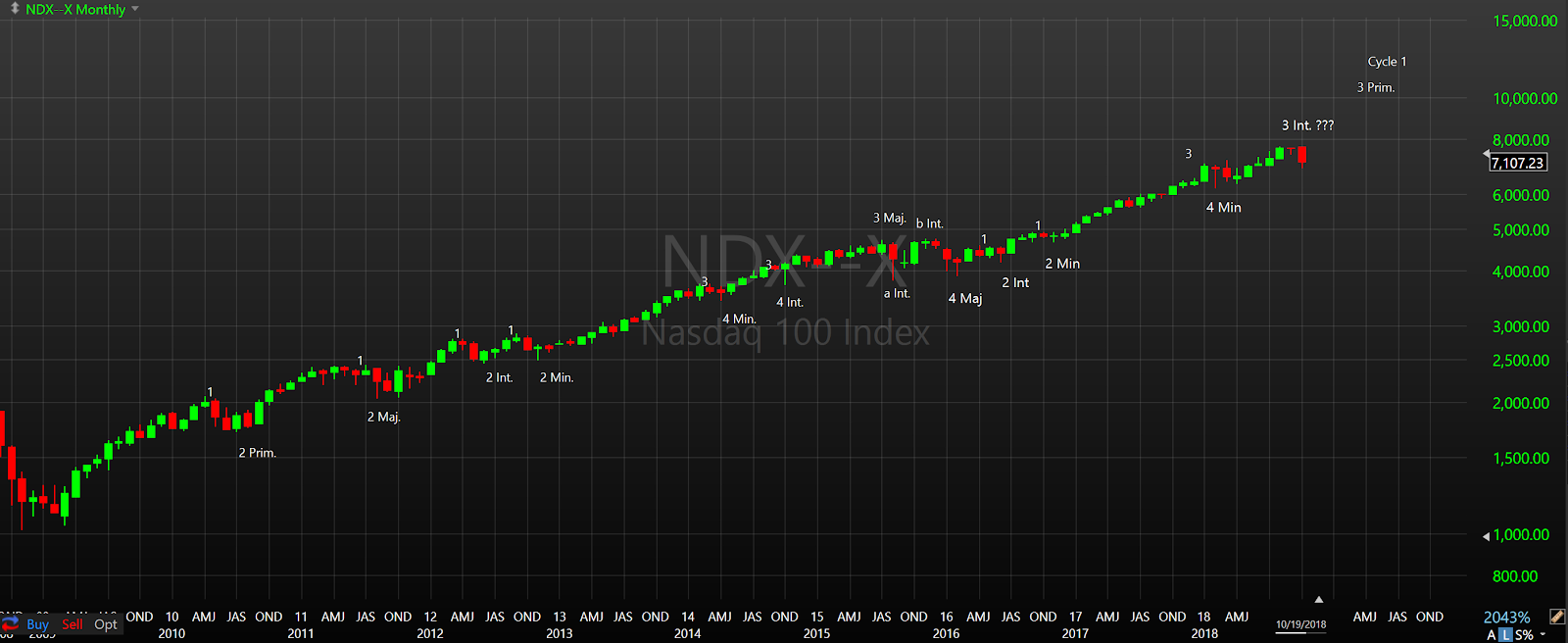Select the L log scaling mode
1568x643 pixels.
[1506, 635]
